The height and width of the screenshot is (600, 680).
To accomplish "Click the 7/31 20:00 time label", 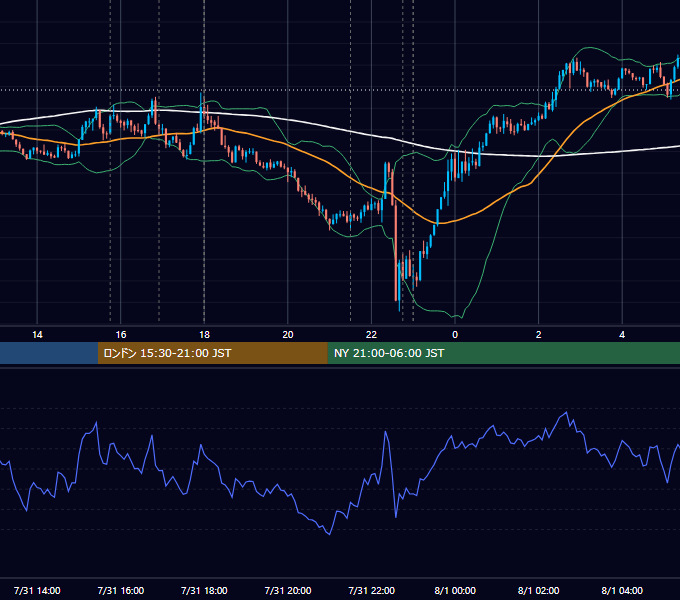I will click(x=288, y=590).
